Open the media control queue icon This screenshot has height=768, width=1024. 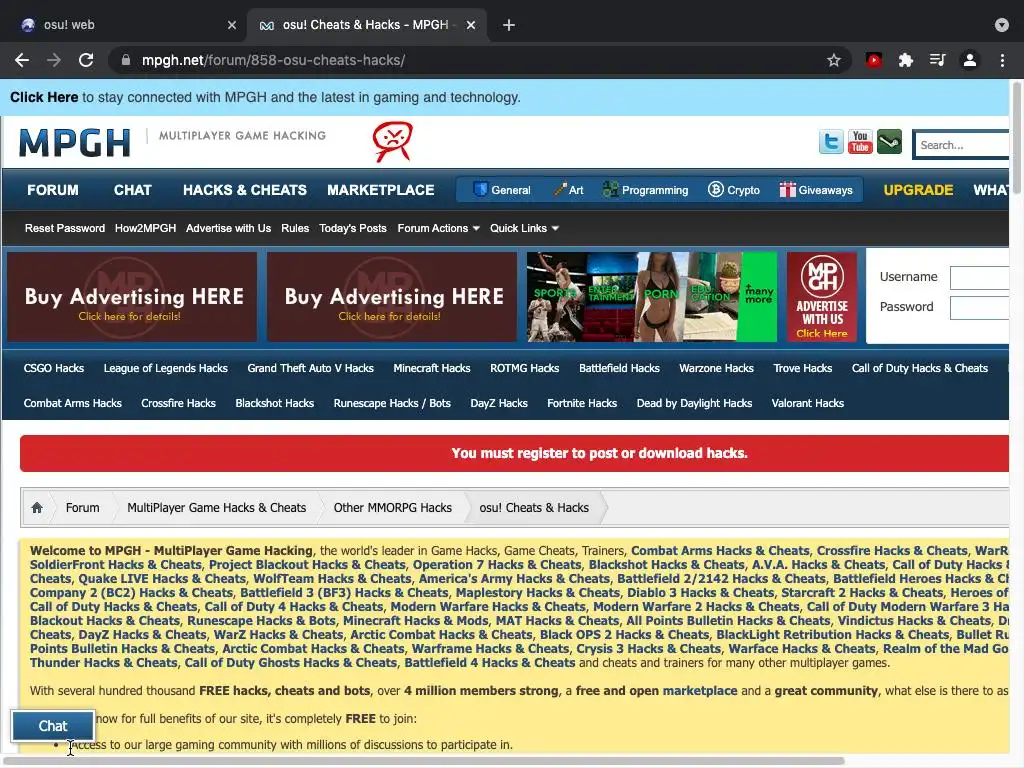point(937,61)
